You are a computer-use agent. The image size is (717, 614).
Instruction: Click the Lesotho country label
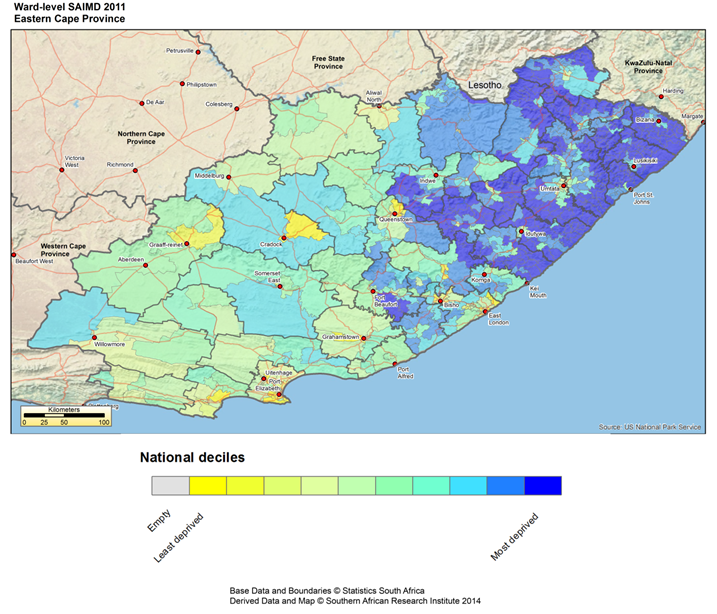[484, 87]
